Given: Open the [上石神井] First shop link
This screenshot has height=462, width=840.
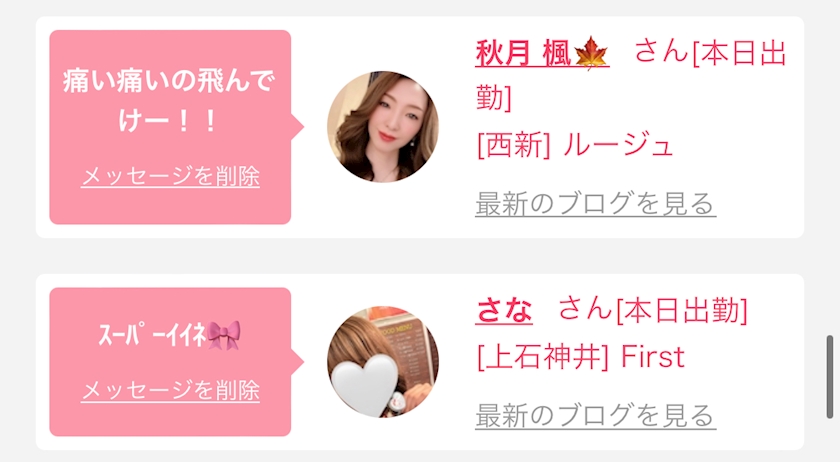Looking at the screenshot, I should [581, 357].
